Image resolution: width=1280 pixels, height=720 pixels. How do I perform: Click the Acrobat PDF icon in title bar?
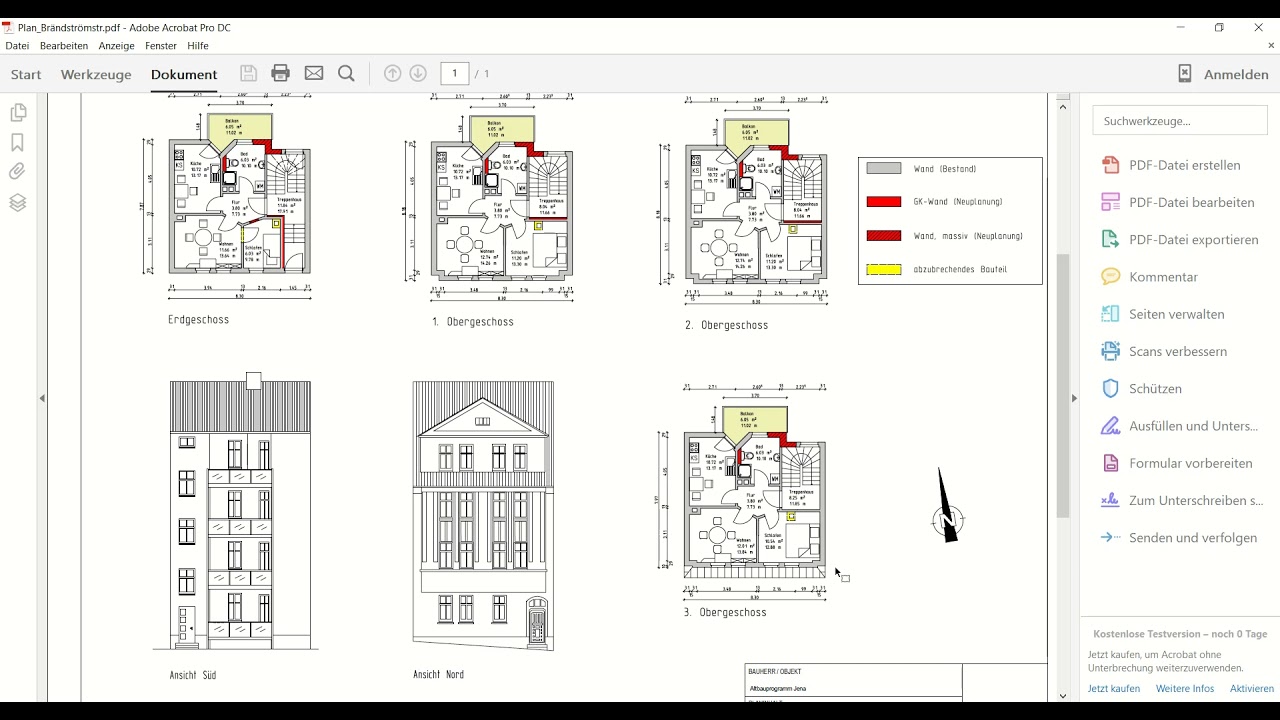pyautogui.click(x=8, y=28)
